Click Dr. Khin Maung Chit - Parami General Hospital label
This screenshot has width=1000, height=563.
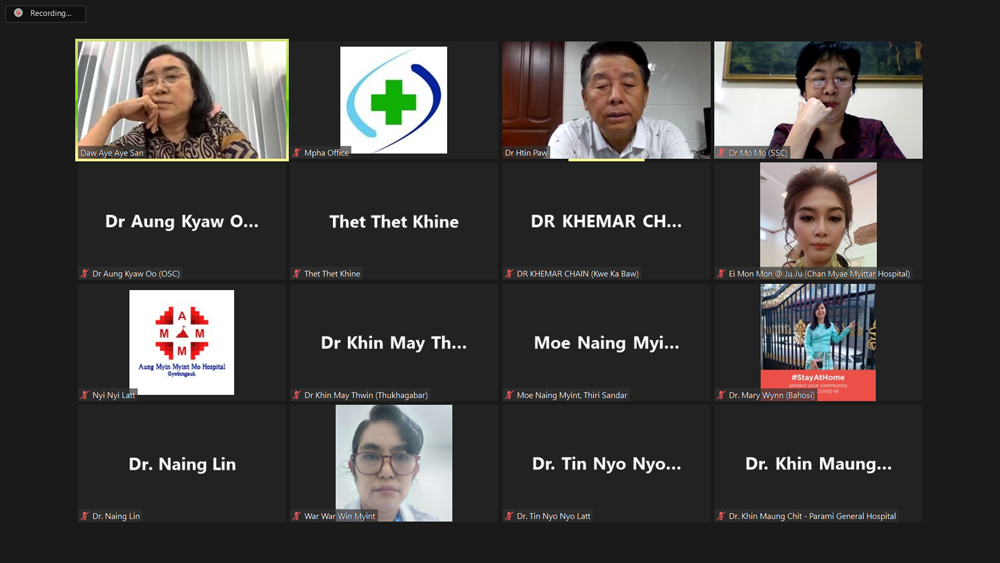click(x=812, y=516)
